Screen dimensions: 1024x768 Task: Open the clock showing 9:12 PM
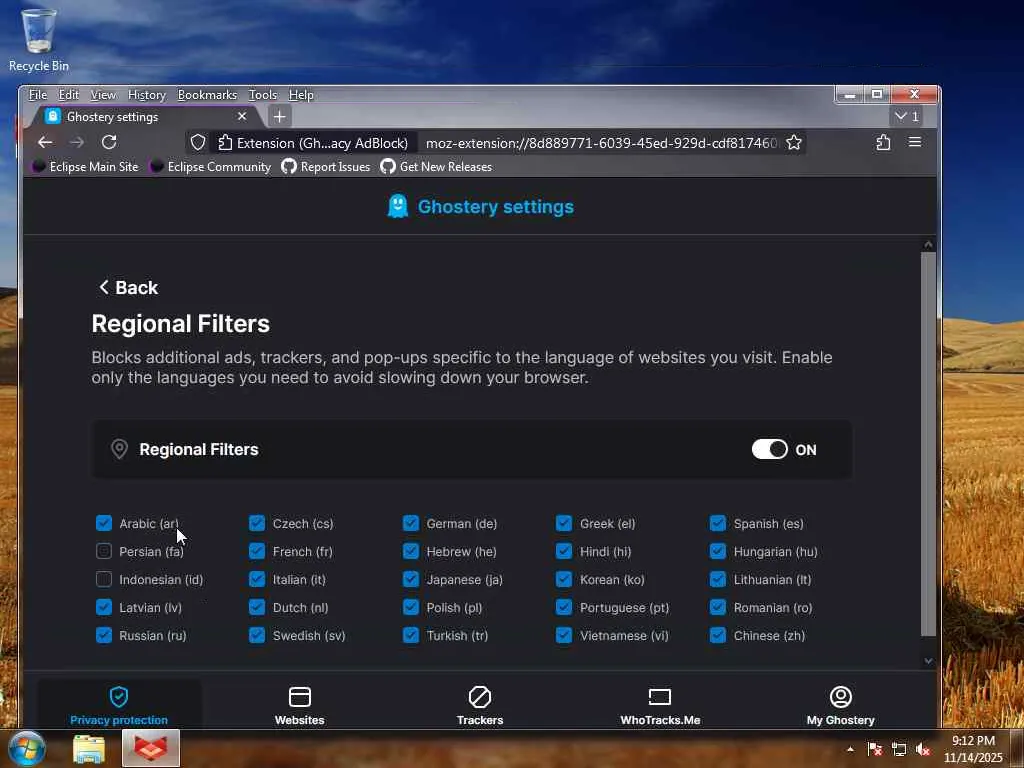pyautogui.click(x=973, y=749)
